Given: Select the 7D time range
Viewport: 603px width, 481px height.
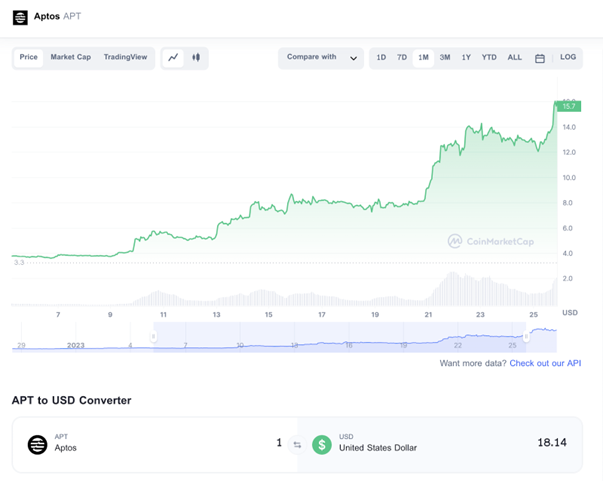Looking at the screenshot, I should (x=402, y=58).
